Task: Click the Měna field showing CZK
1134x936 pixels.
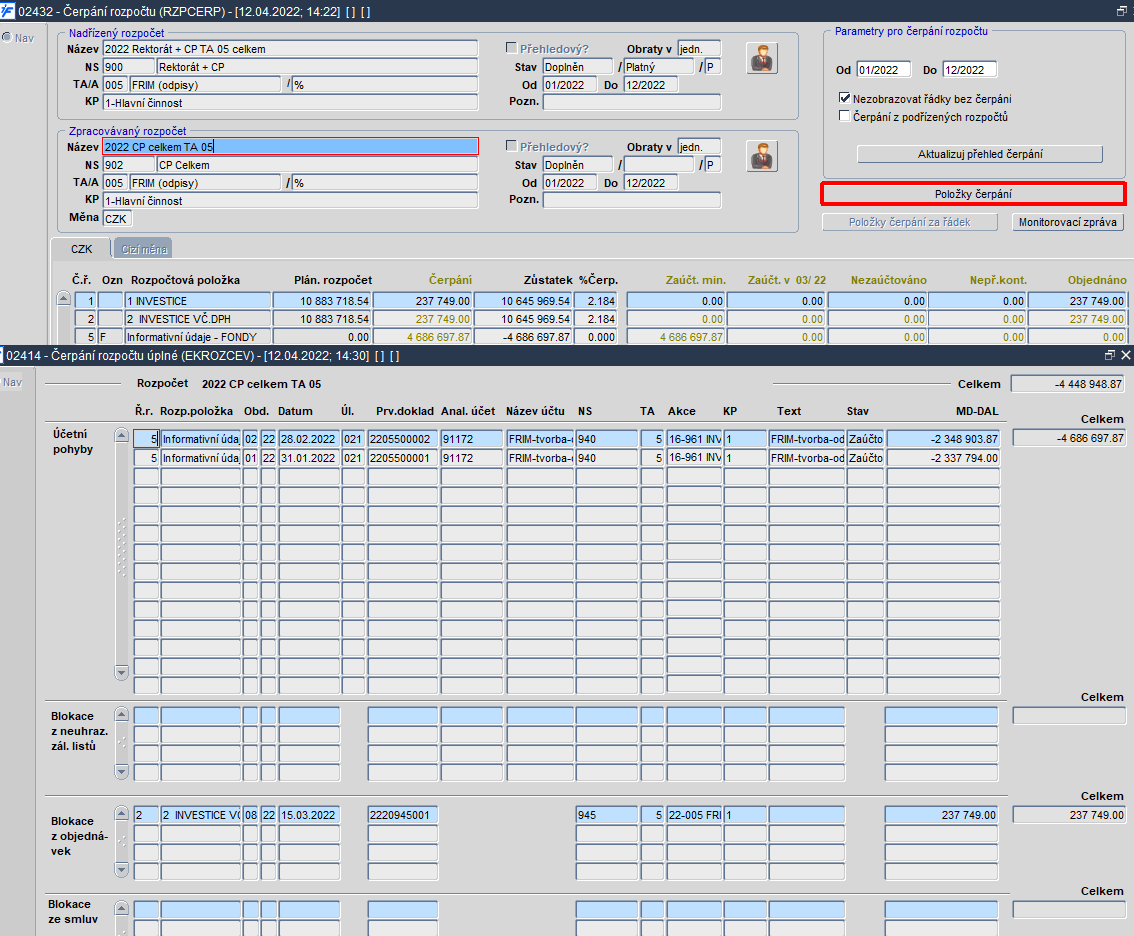Action: click(x=117, y=218)
